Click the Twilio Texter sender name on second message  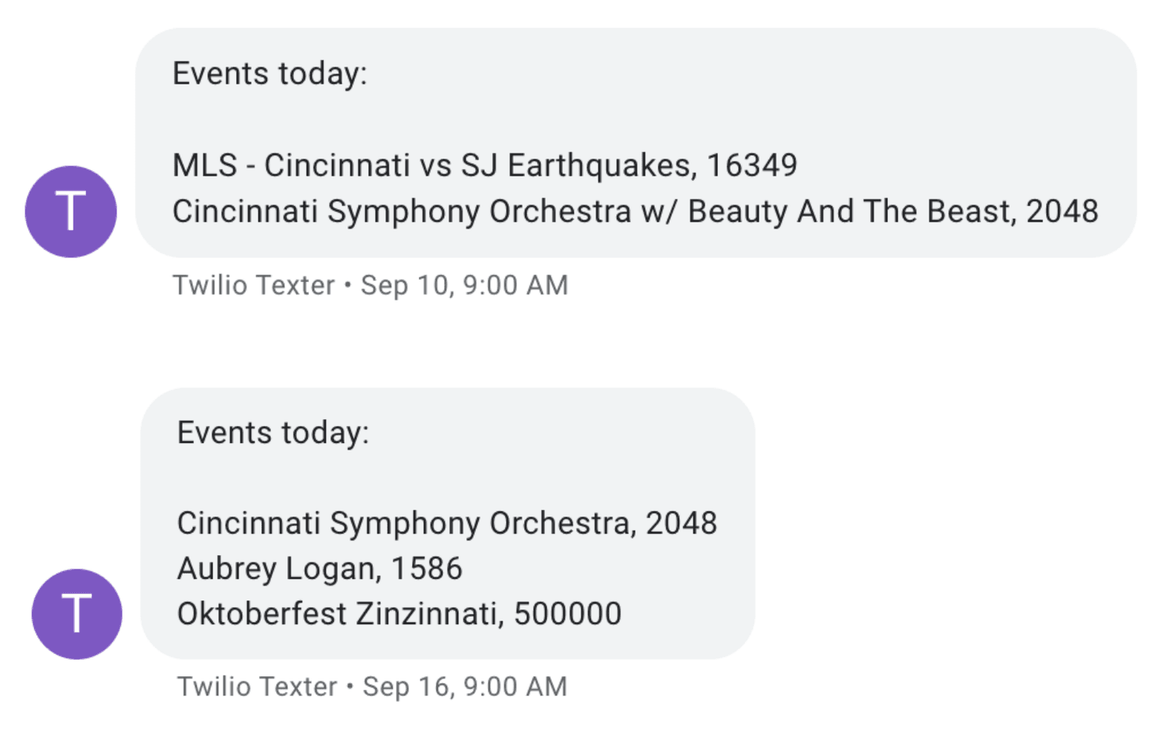point(258,687)
